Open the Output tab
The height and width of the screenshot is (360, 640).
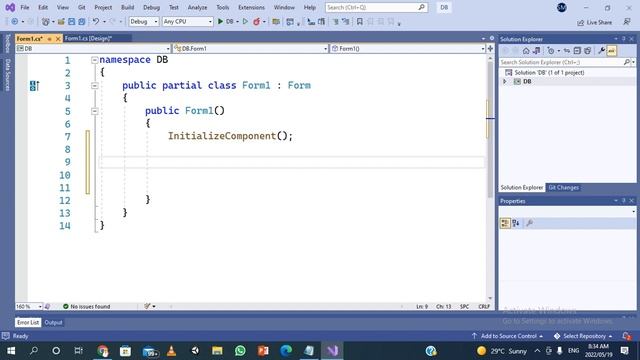tap(53, 322)
